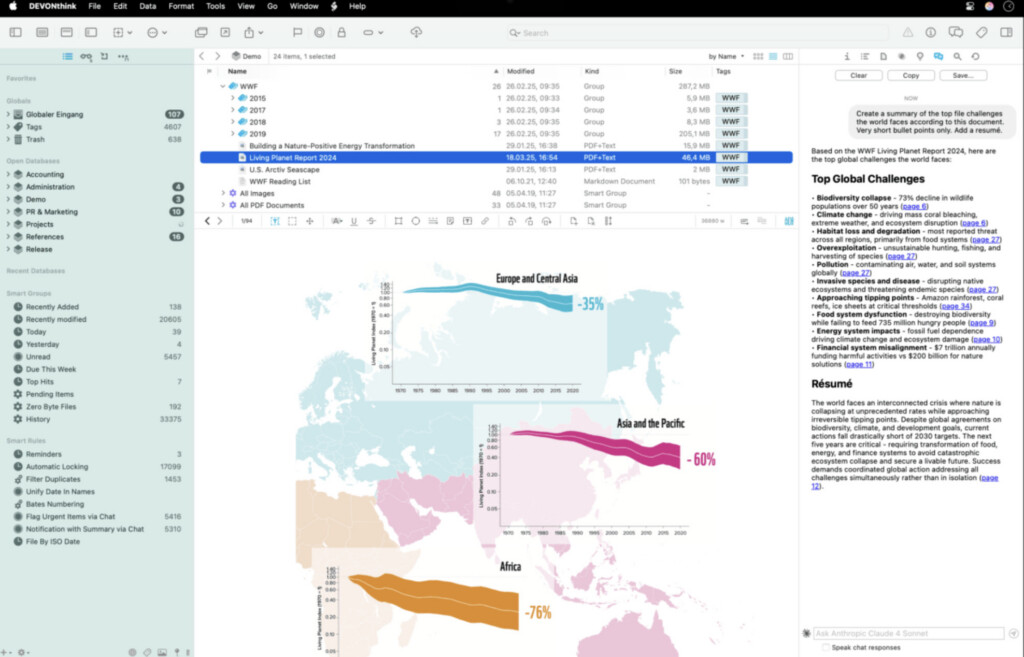Screen dimensions: 1024x657
Task: Enable Speak chat responses checkbox
Action: [826, 647]
